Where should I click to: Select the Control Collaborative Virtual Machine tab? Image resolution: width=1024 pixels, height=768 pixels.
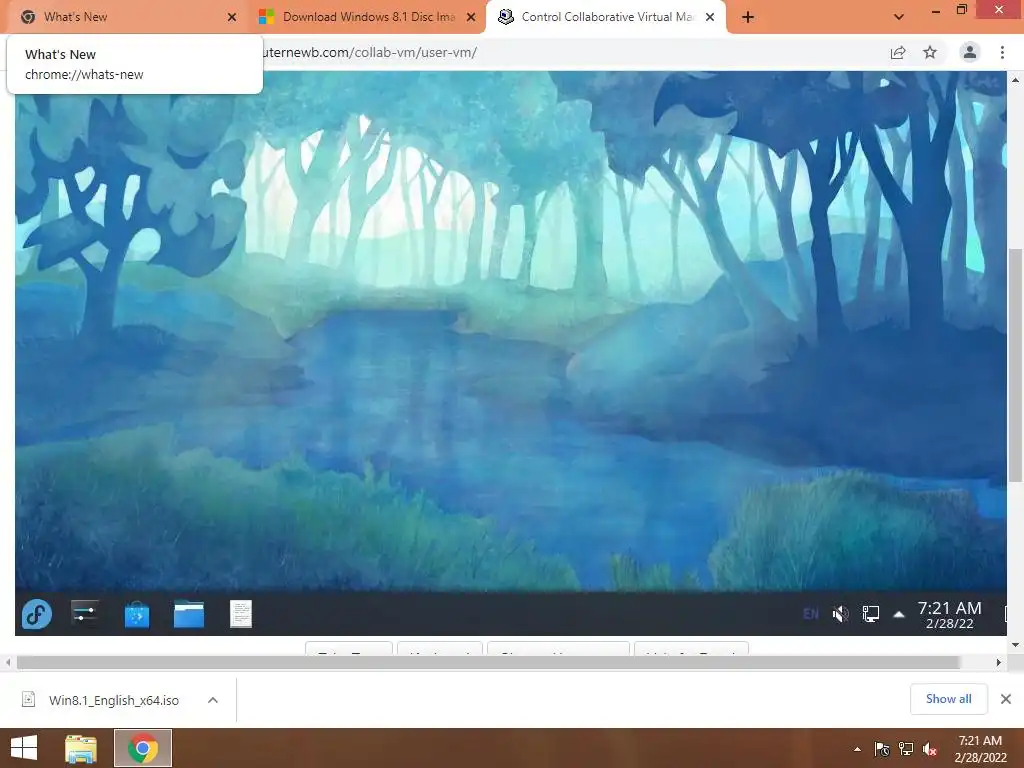608,17
